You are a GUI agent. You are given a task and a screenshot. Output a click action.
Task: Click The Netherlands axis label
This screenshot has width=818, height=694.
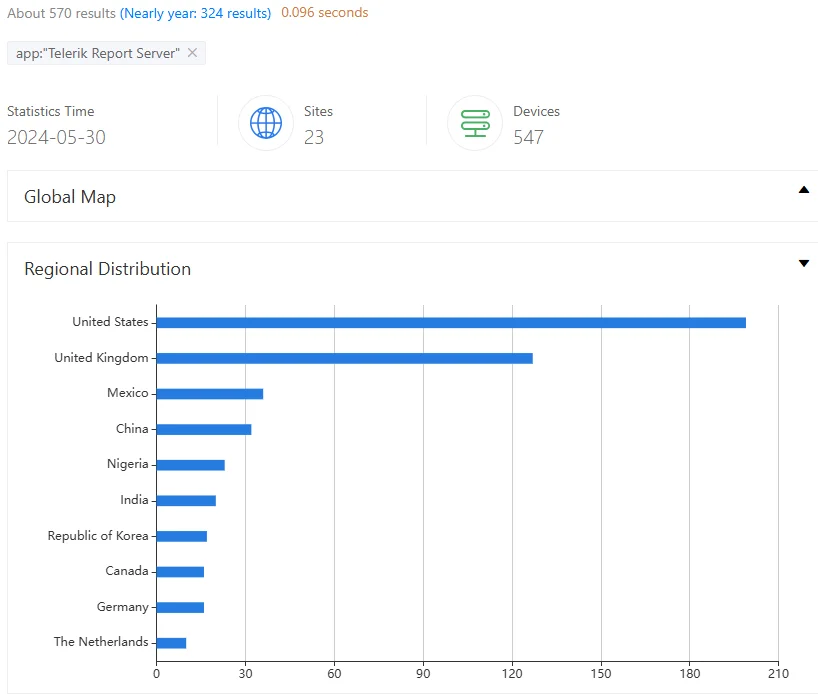pos(101,642)
